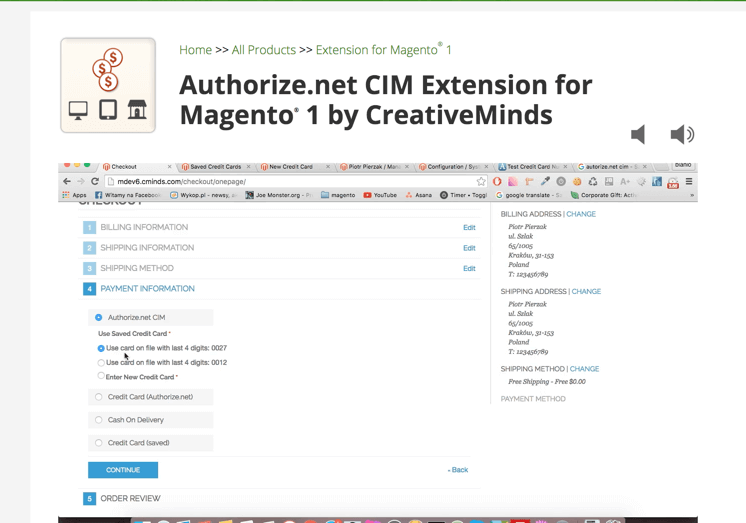The height and width of the screenshot is (523, 746).
Task: Select Enter New Credit Card option
Action: coord(101,377)
